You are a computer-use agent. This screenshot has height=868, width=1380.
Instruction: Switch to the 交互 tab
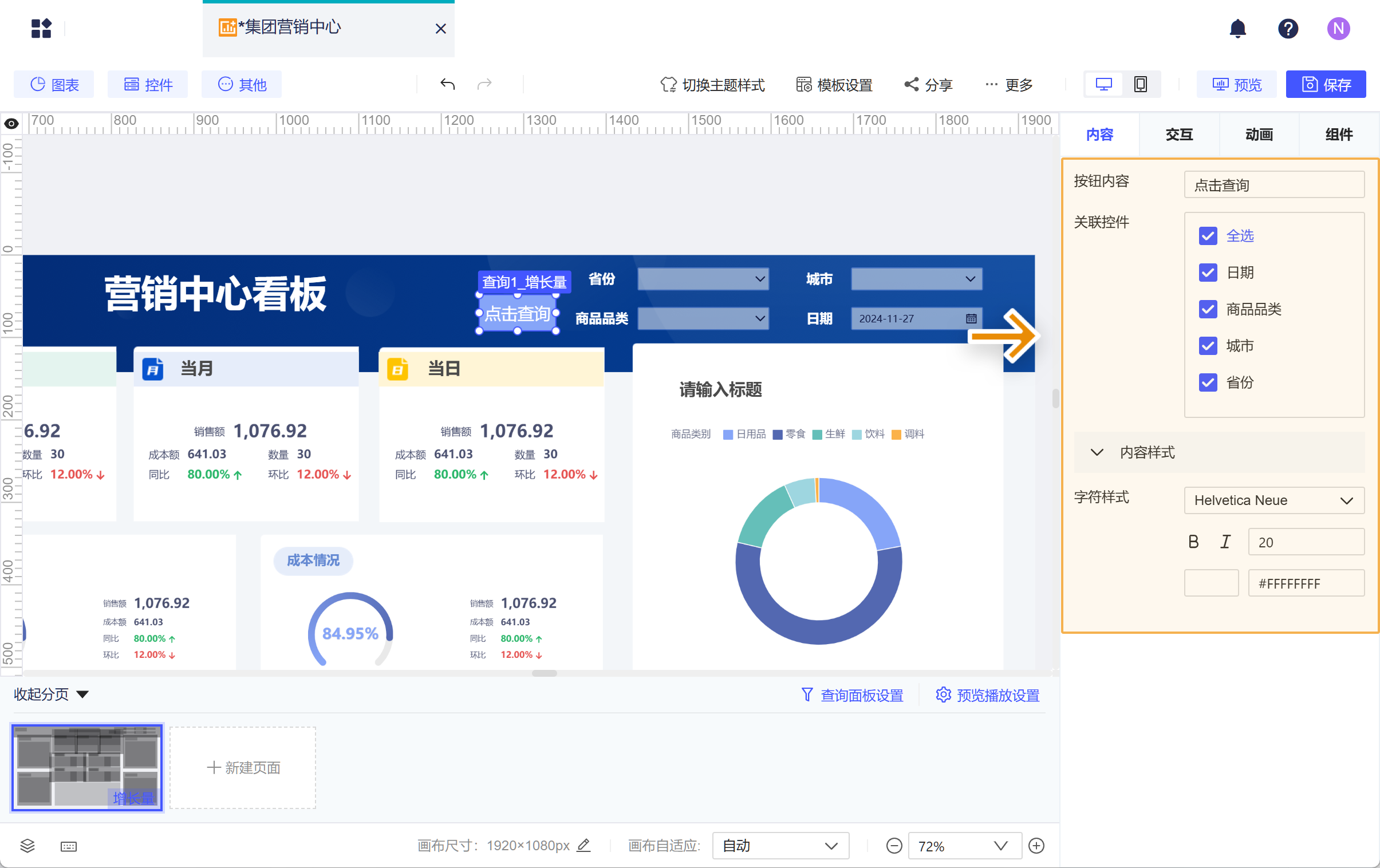coord(1179,135)
